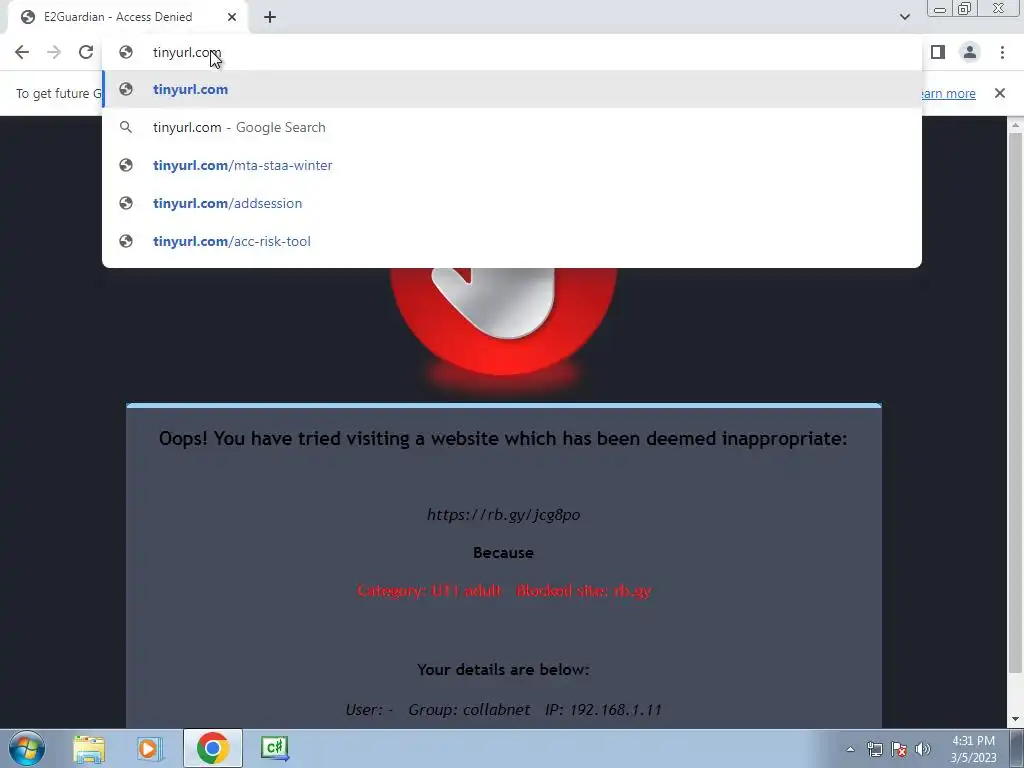Viewport: 1024px width, 768px height.
Task: Click the vertical page scrollbar thumb
Action: (x=1015, y=402)
